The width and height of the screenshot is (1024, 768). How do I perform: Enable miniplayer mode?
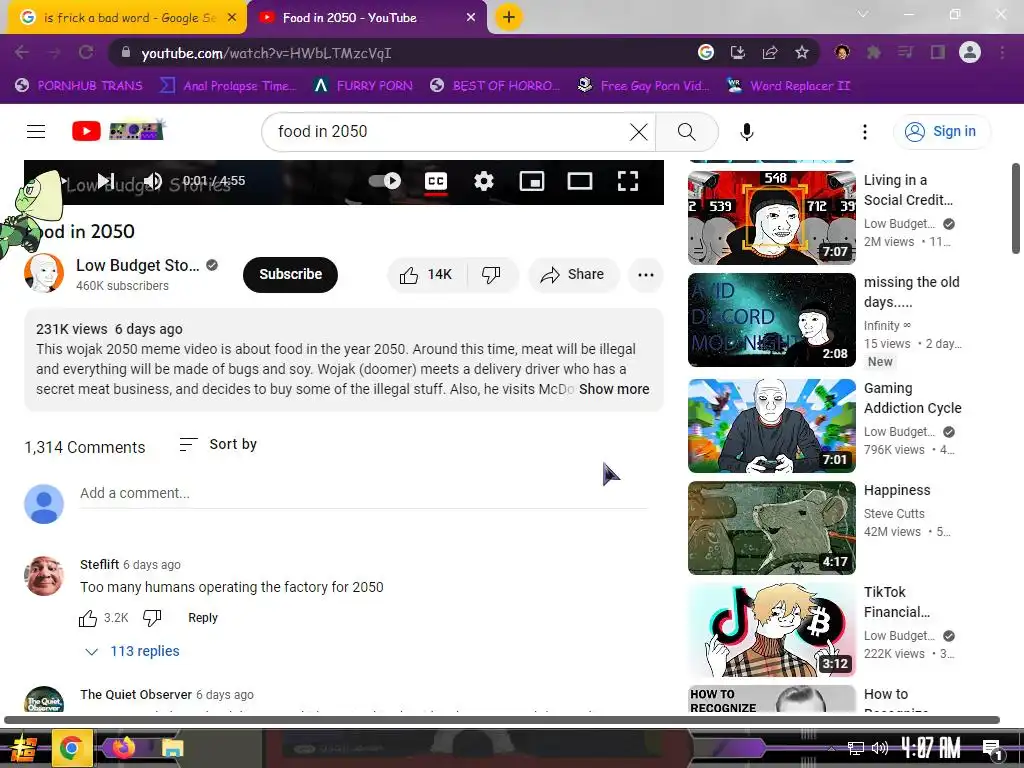[x=532, y=181]
